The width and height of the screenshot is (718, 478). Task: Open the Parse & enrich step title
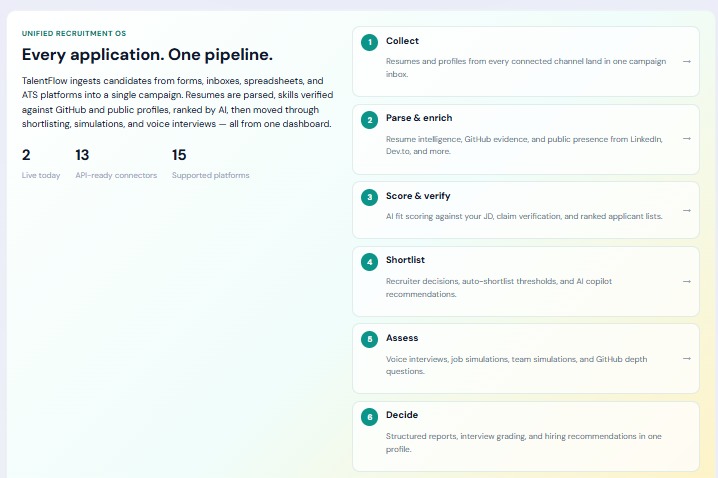click(419, 118)
